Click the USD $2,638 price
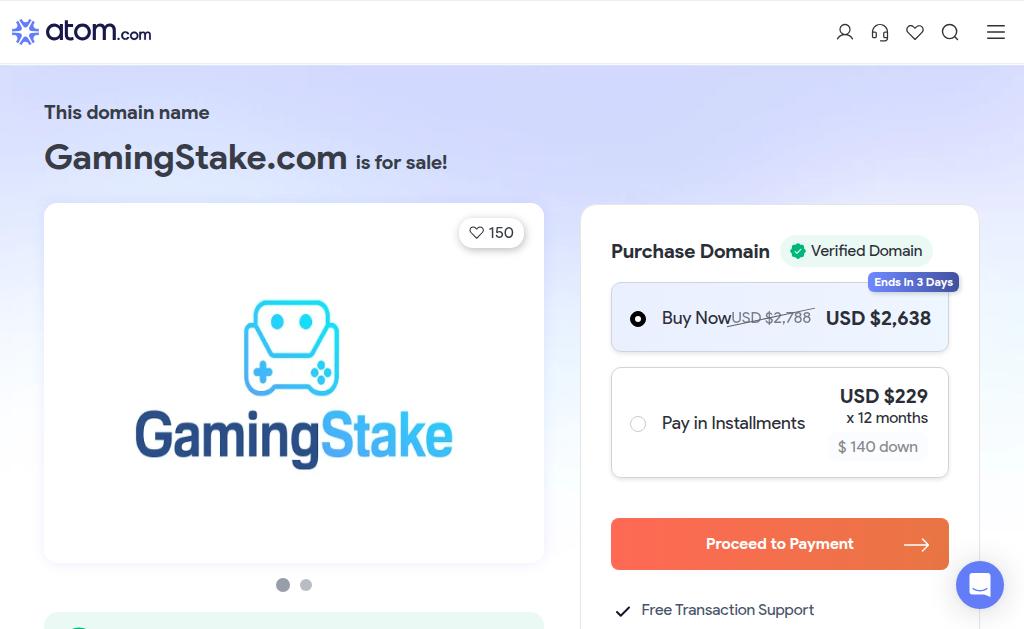This screenshot has height=629, width=1024. [878, 318]
